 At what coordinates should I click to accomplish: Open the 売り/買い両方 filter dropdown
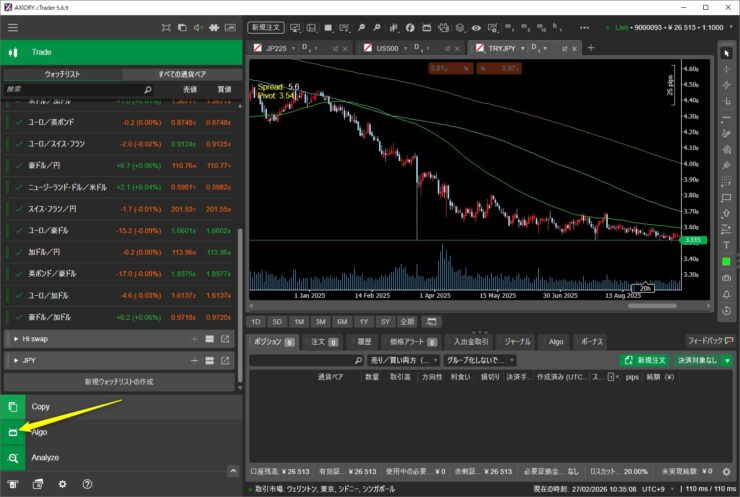coord(400,359)
